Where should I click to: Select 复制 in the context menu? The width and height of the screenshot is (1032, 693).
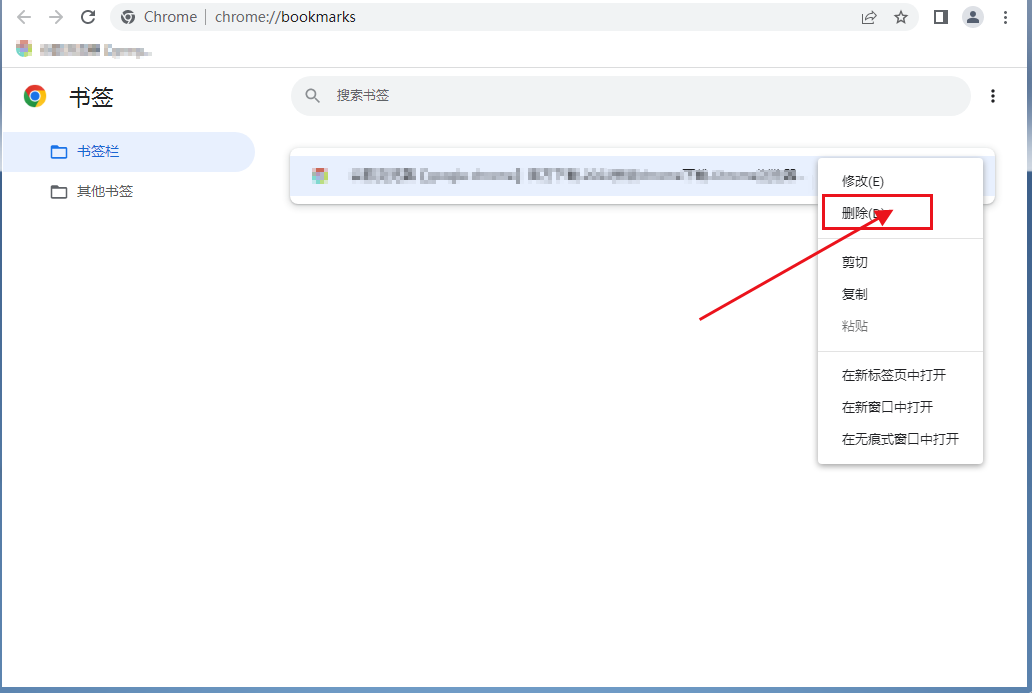pos(855,294)
